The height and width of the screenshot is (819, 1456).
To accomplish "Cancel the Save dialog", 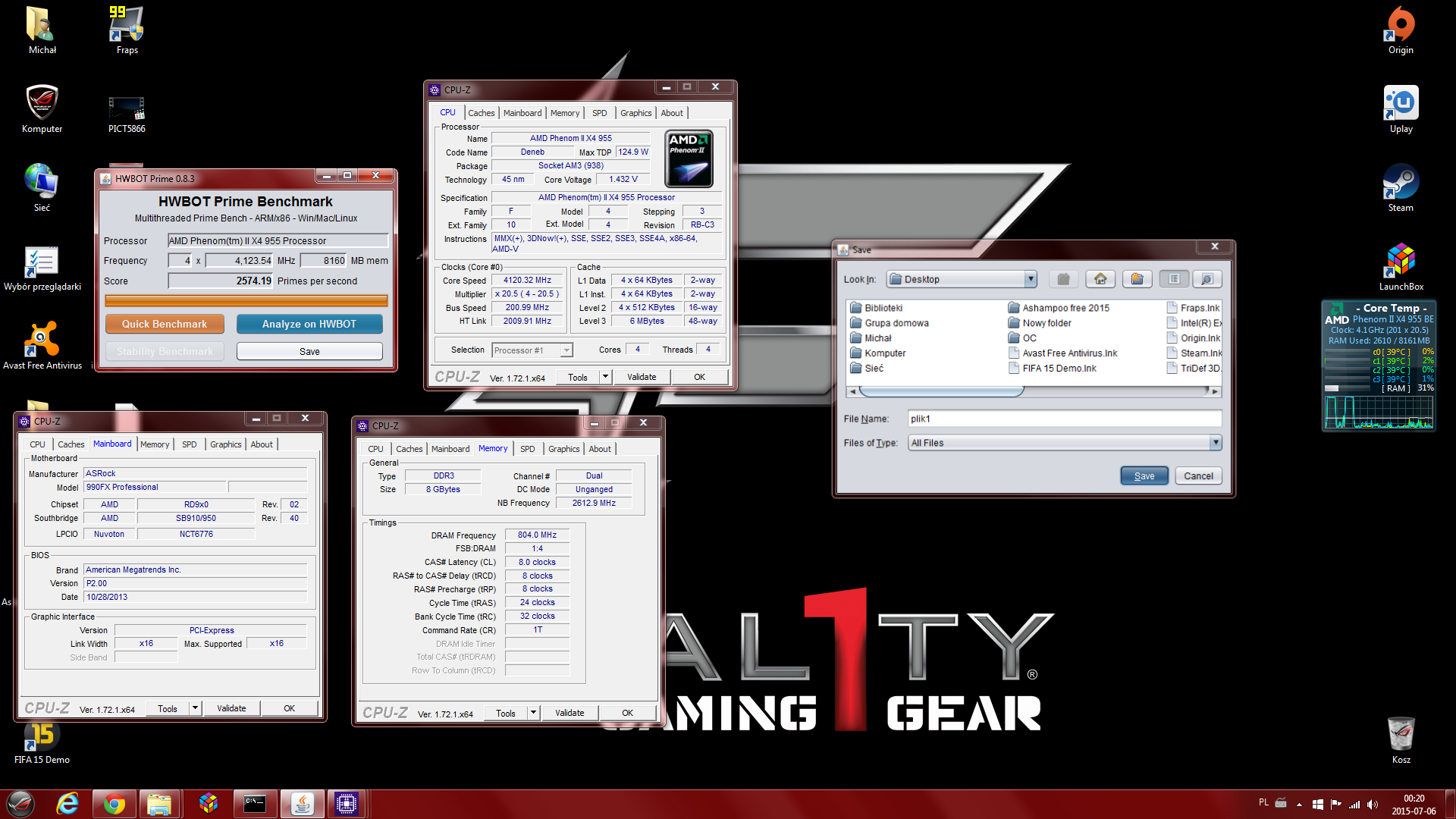I will (1198, 476).
